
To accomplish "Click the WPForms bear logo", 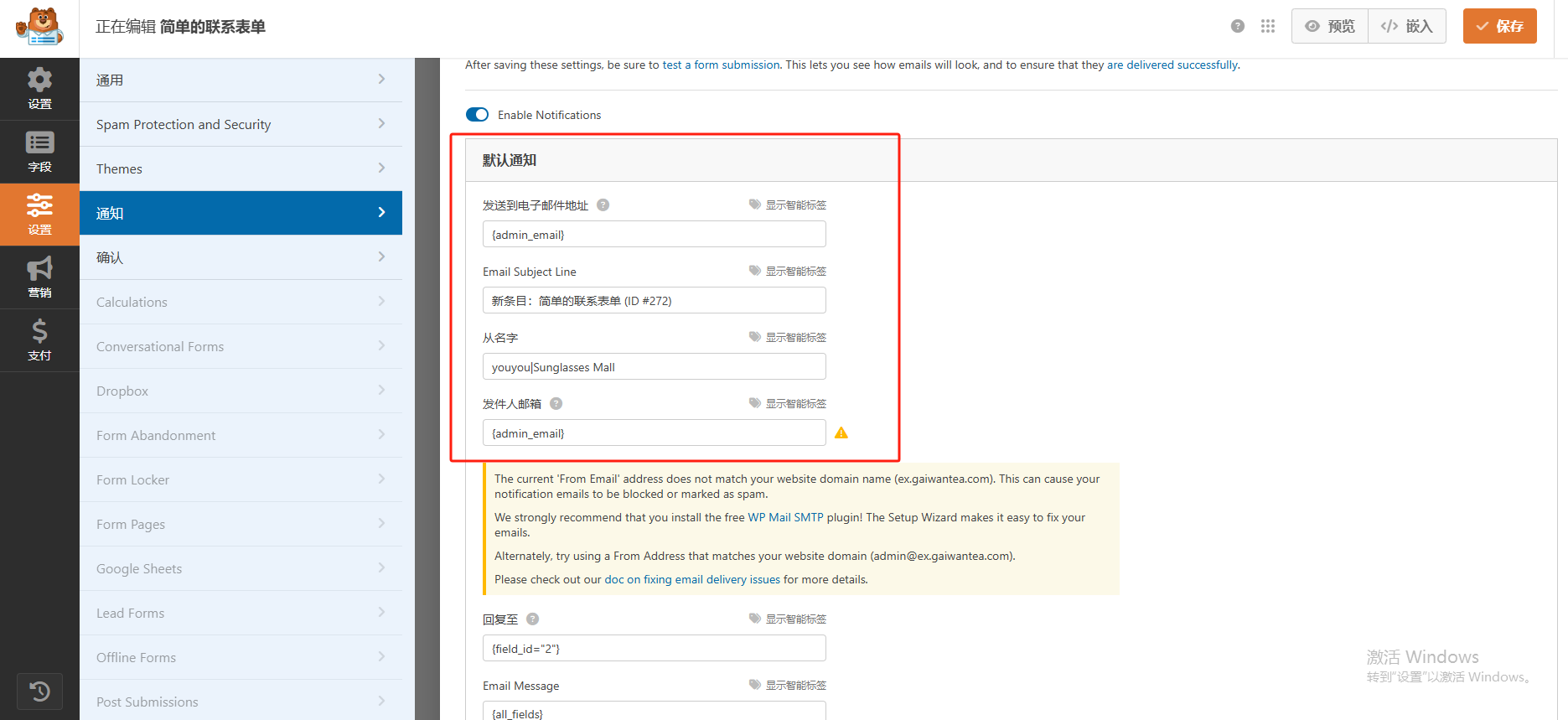I will point(39,27).
